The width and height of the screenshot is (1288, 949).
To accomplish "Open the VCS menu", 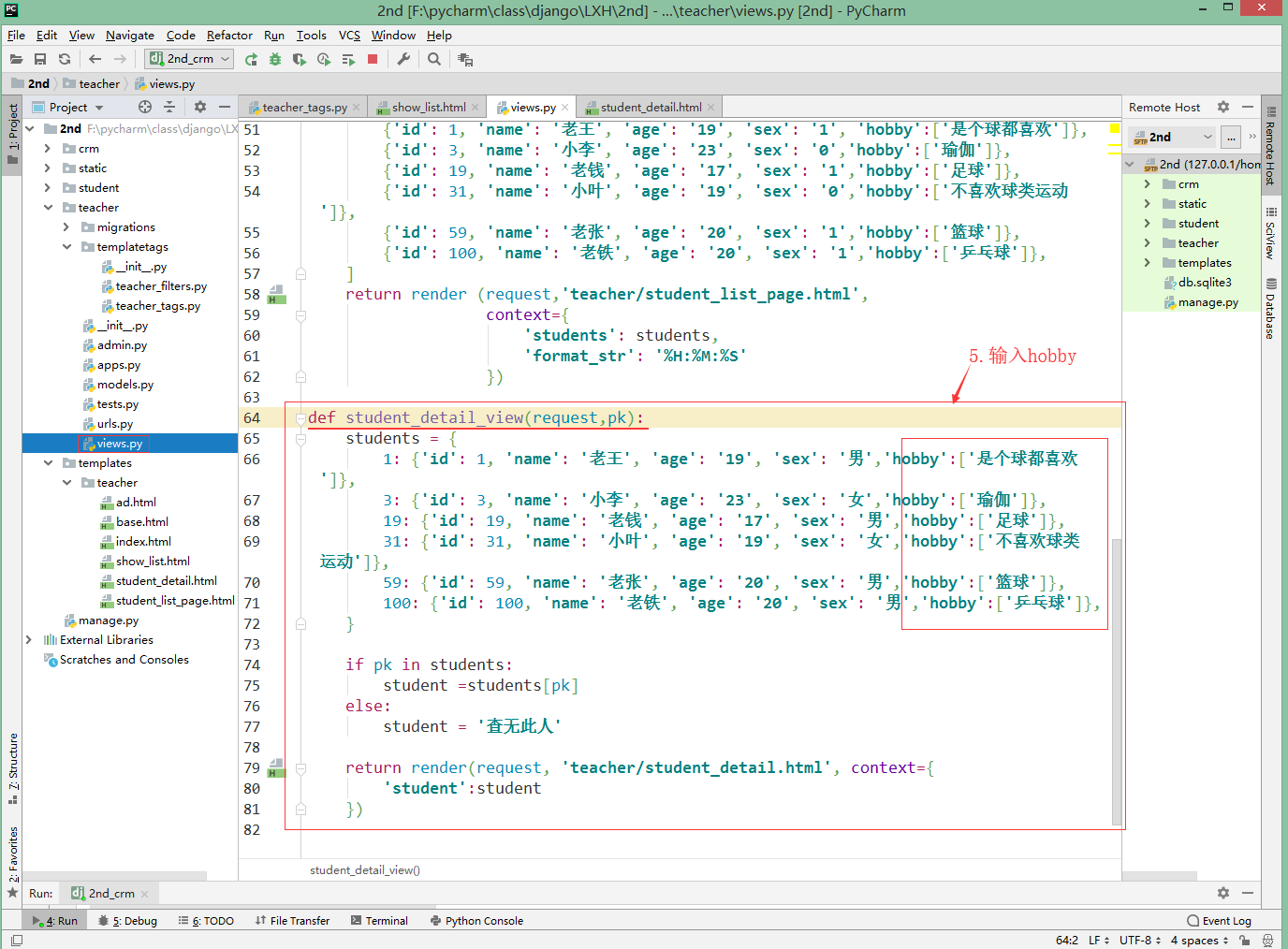I will click(349, 36).
